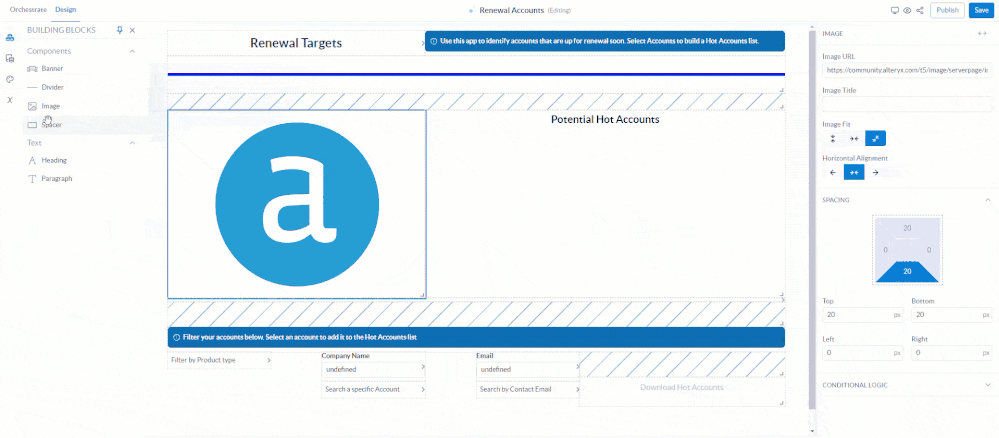Open the theme palette sidebar icon
This screenshot has height=438, width=999.
pos(10,79)
